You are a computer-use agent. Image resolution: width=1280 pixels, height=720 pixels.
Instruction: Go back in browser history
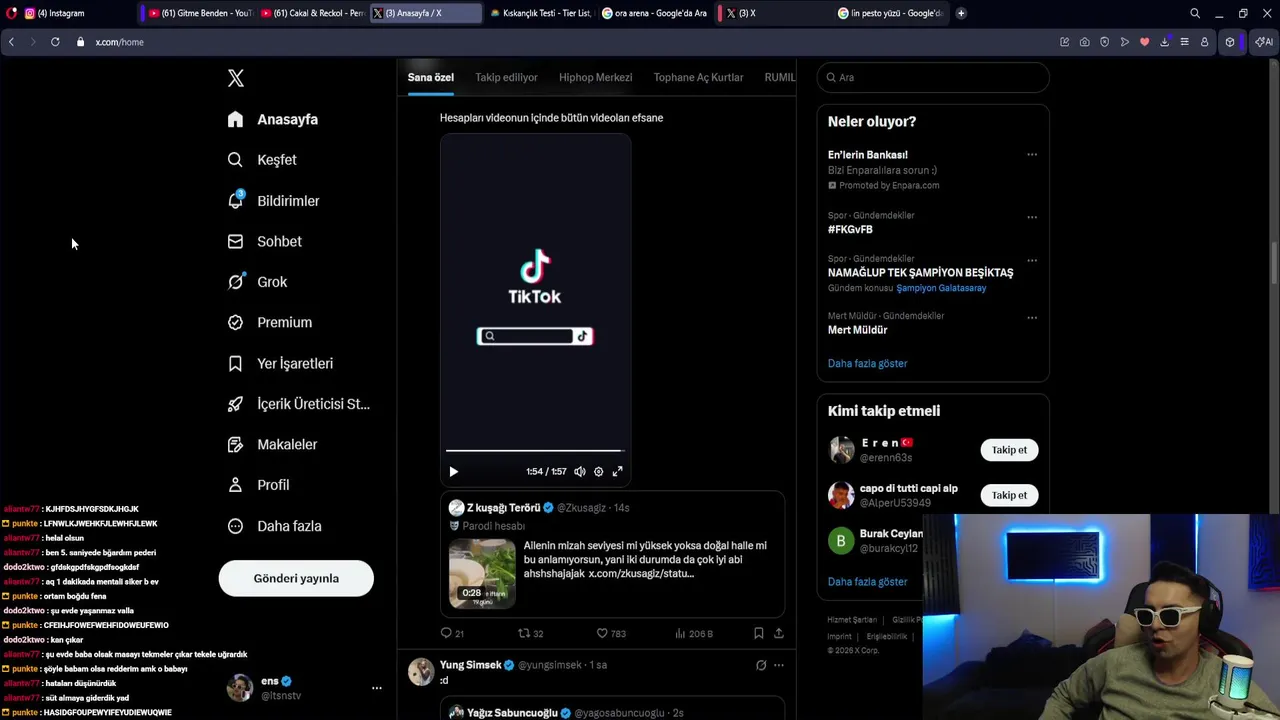11,42
